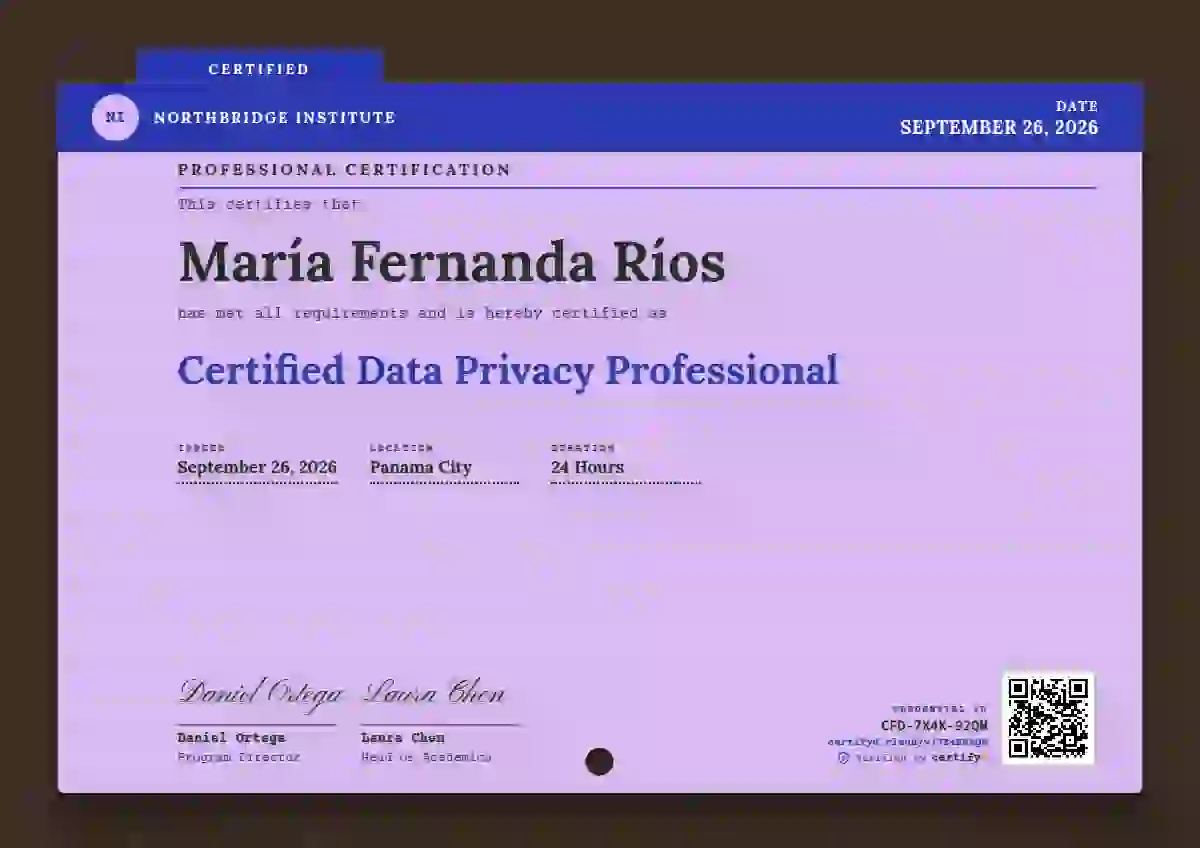Click recipient name 'María Fernanda Ríos'
The height and width of the screenshot is (848, 1200).
point(451,263)
